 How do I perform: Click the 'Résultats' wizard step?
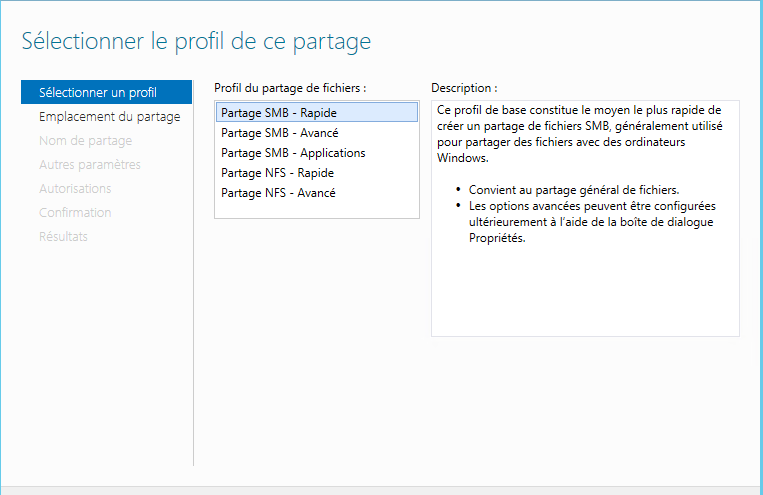(x=63, y=236)
